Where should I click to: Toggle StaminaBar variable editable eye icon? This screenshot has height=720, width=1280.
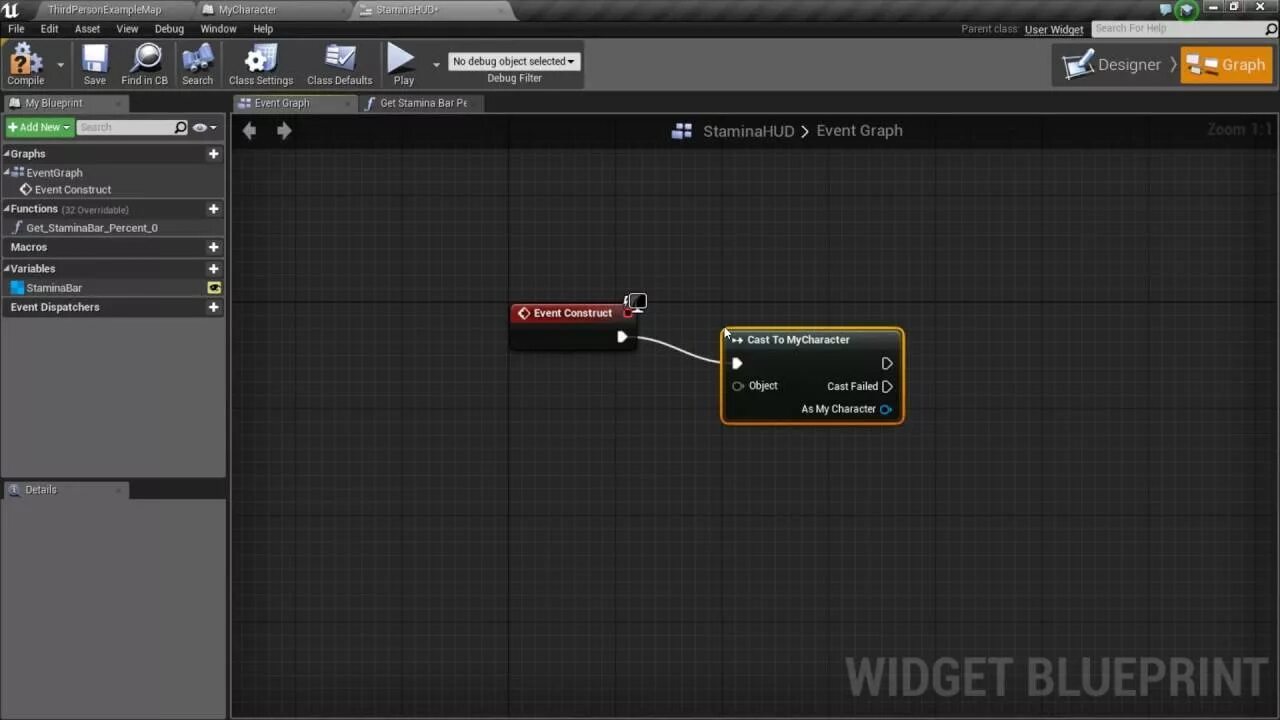point(213,288)
